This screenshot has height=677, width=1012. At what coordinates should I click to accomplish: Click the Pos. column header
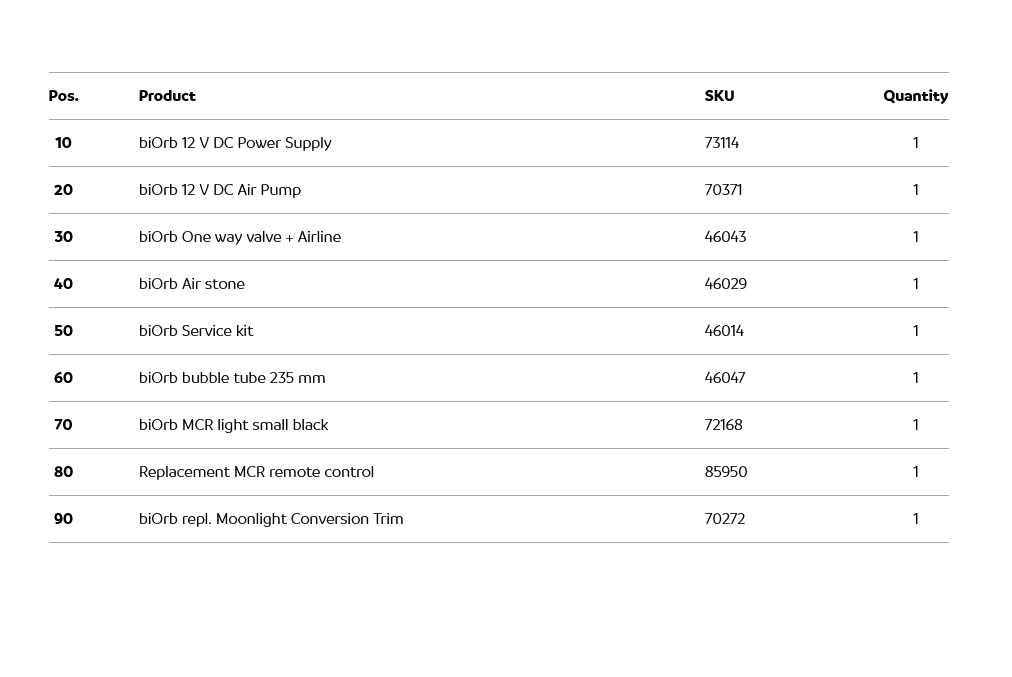click(x=63, y=96)
